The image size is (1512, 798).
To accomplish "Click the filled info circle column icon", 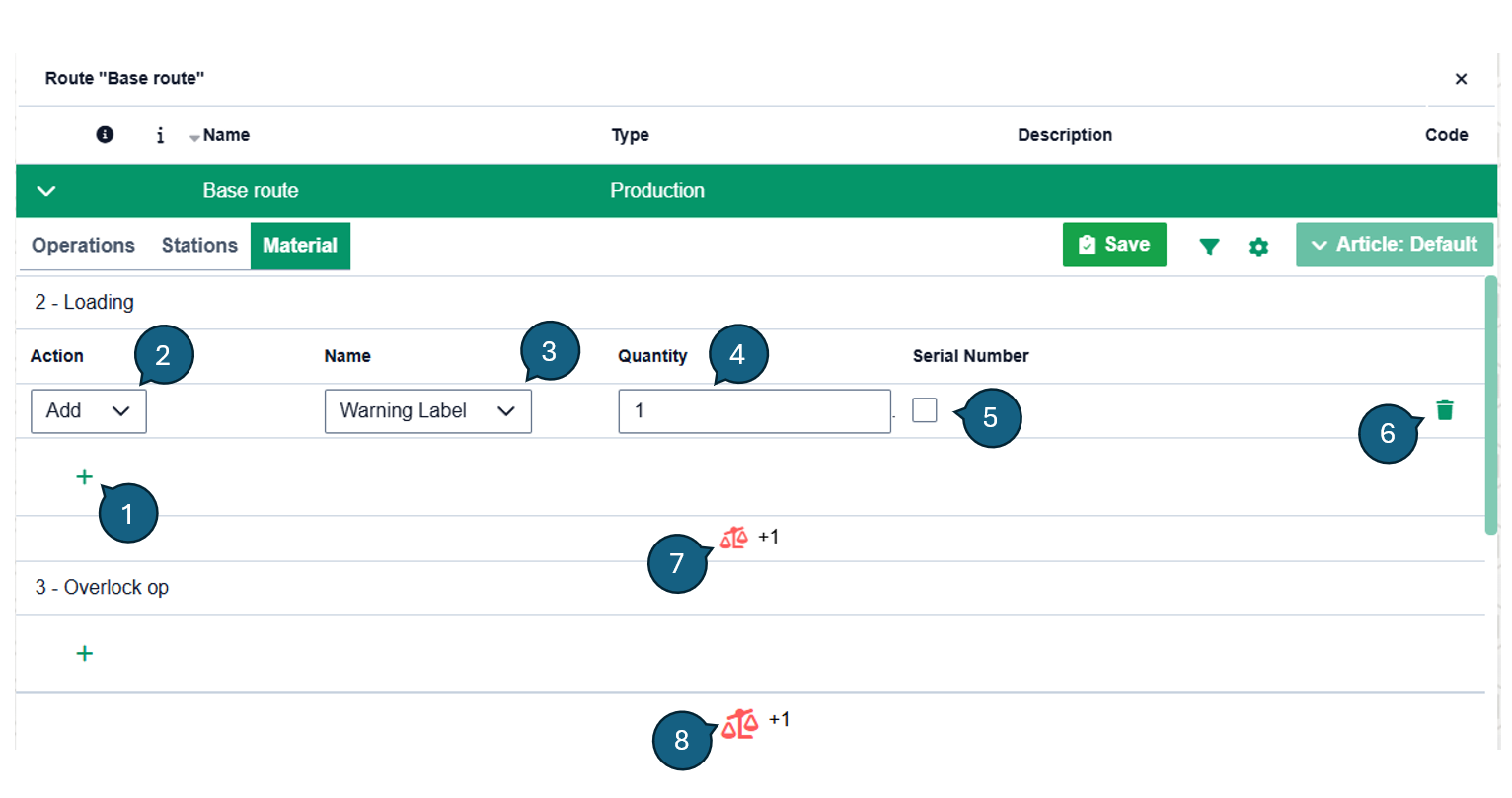I will click(x=105, y=135).
